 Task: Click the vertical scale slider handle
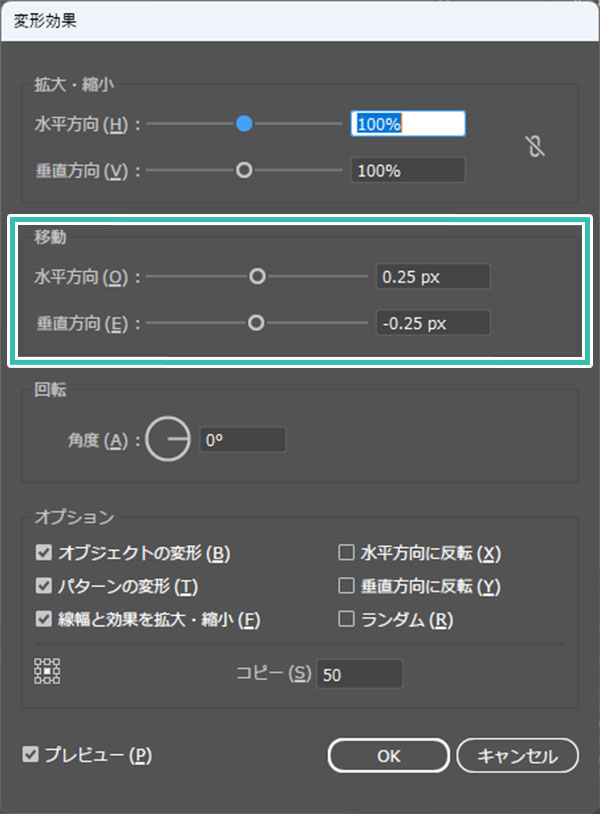[244, 170]
